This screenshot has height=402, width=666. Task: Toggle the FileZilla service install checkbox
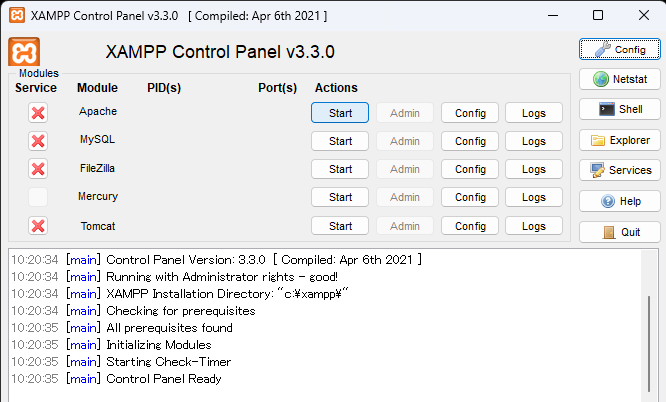(x=38, y=169)
